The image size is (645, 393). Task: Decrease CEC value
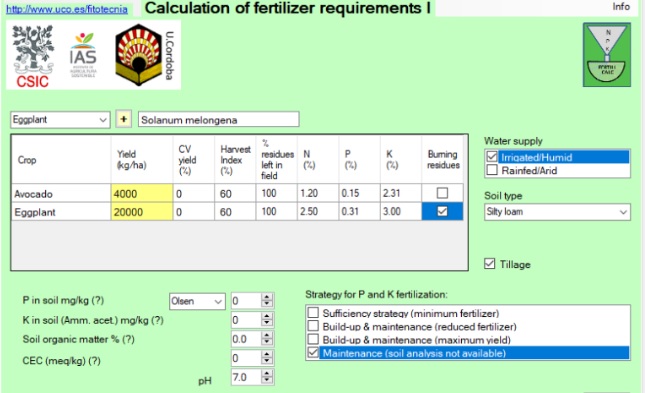(267, 362)
